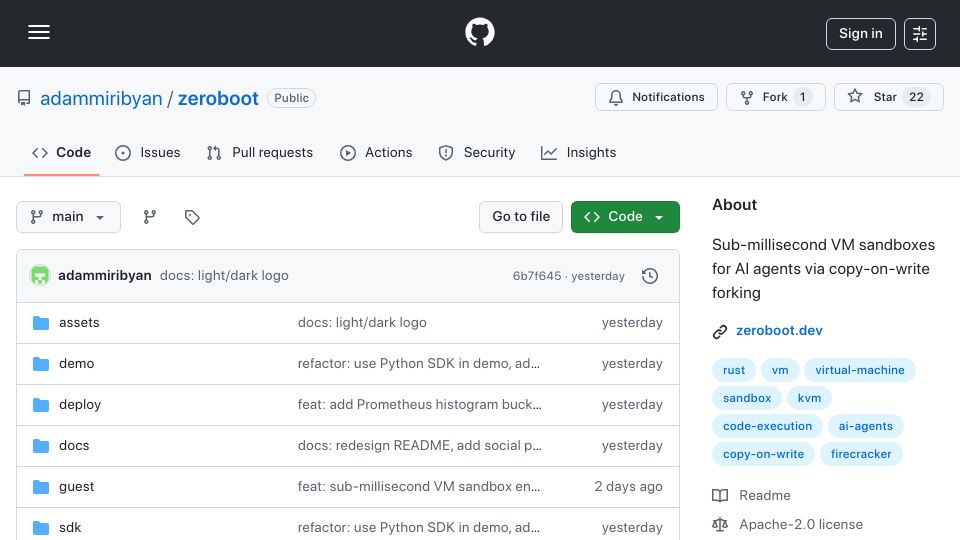960x540 pixels.
Task: Click the Notifications bell button
Action: [x=656, y=97]
